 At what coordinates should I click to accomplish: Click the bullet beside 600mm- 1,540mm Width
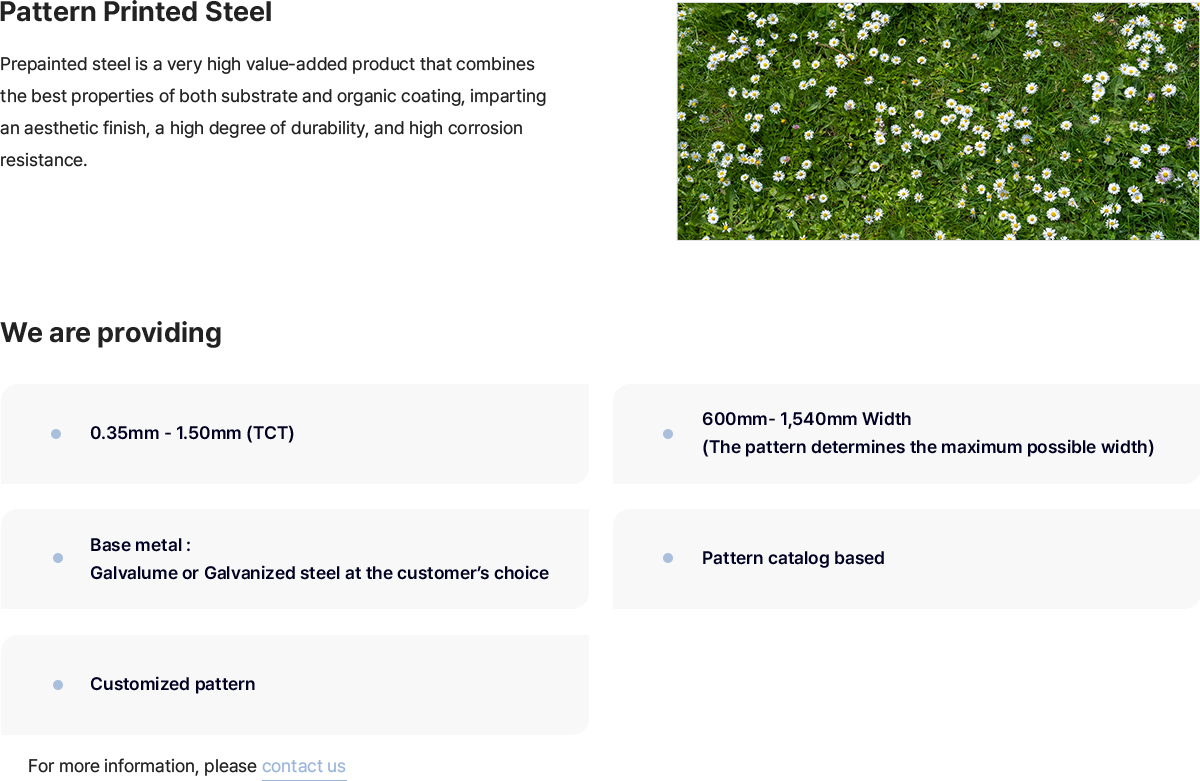(668, 434)
